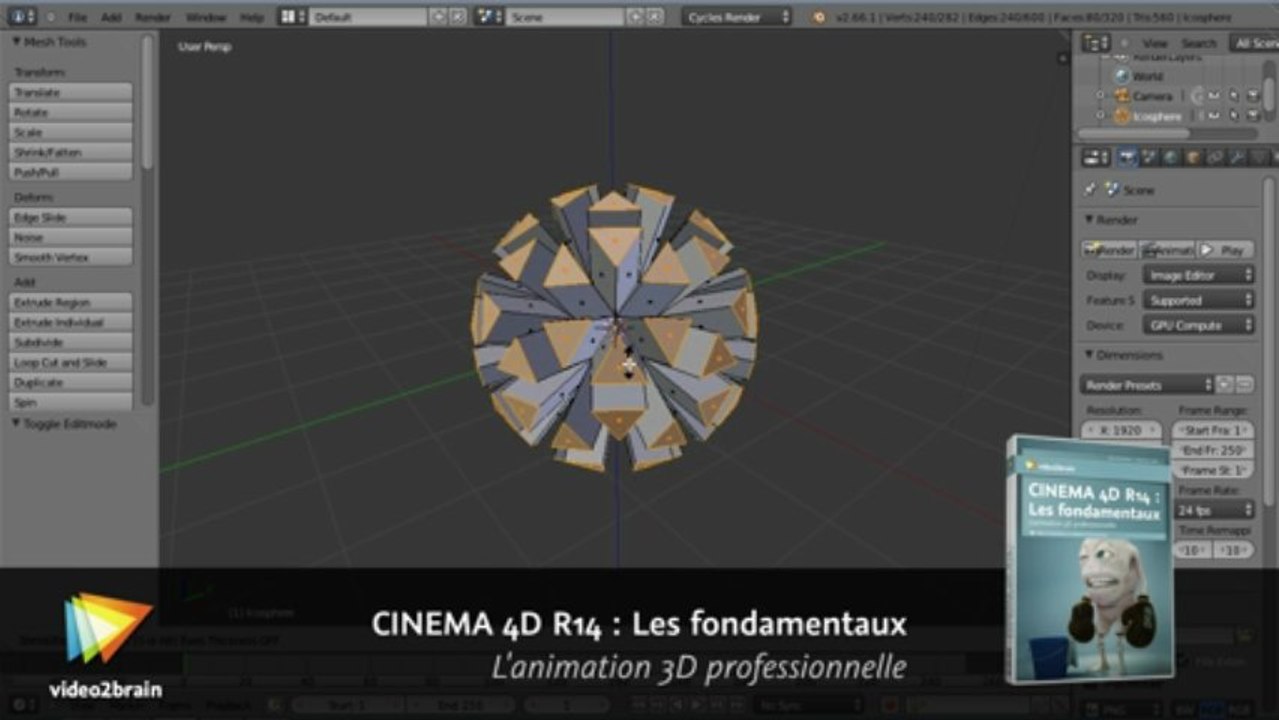This screenshot has height=720, width=1279.
Task: Toggle Camera viewport visibility eye
Action: tap(1214, 96)
